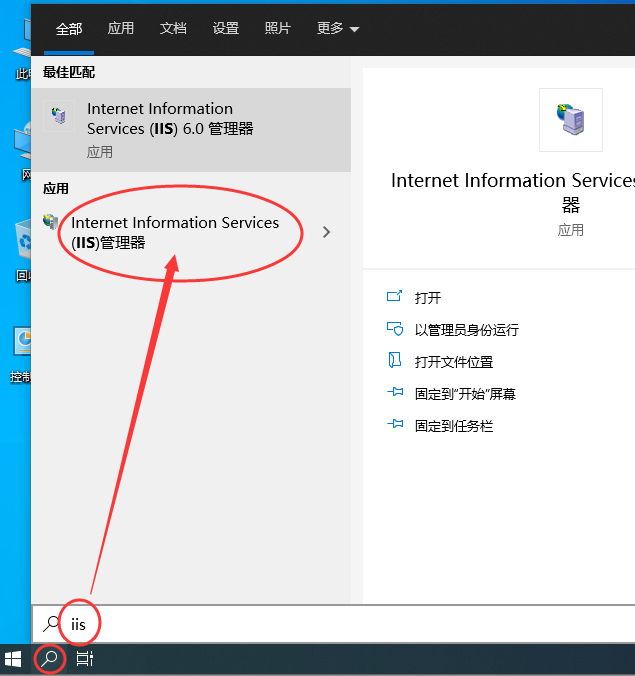
Task: Open the Windows Start button
Action: (x=13, y=659)
